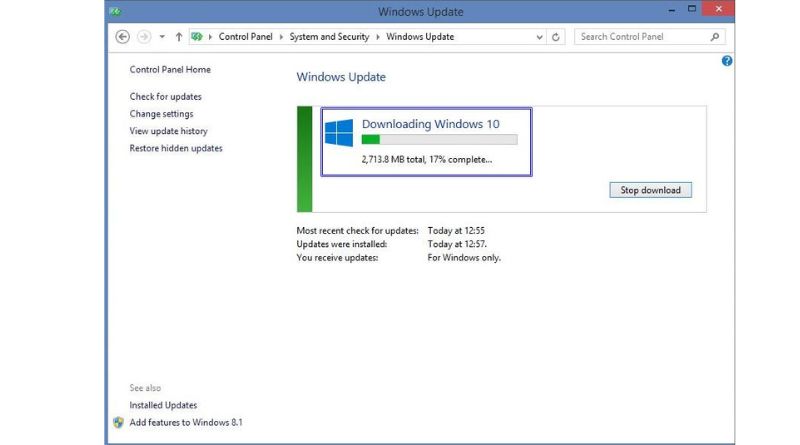Click the Stop download button
This screenshot has width=800, height=445.
(651, 190)
